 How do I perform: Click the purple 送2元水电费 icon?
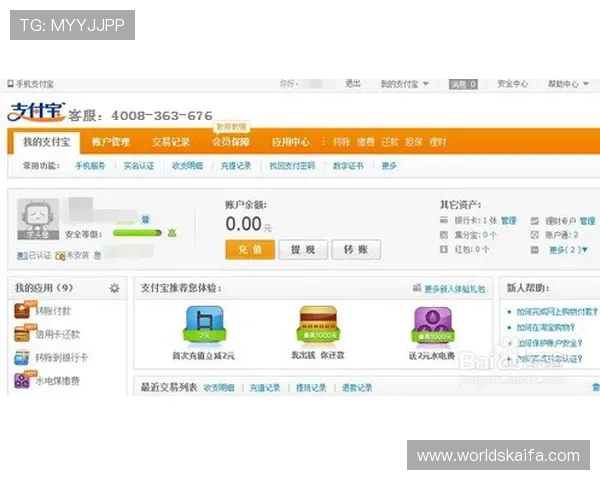[x=432, y=324]
